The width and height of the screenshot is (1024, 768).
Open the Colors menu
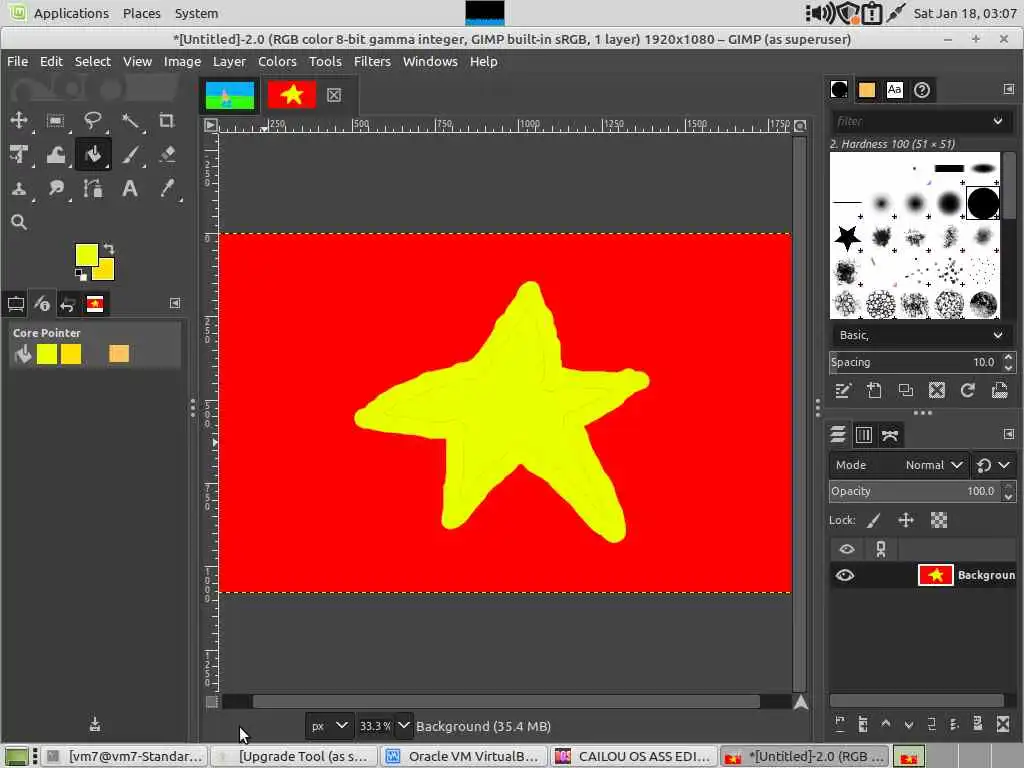click(277, 61)
